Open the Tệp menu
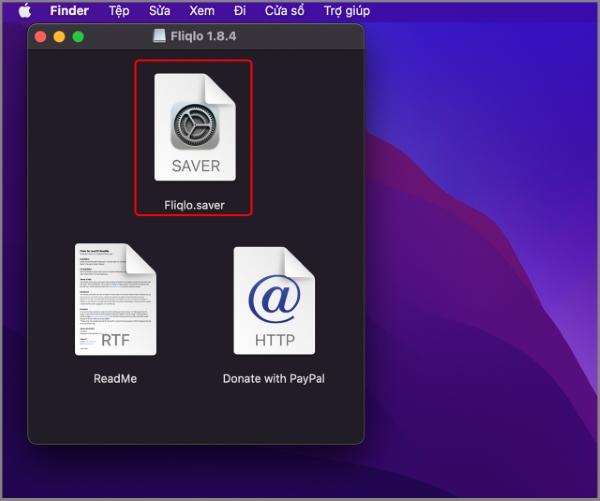Image resolution: width=600 pixels, height=501 pixels. 119,11
